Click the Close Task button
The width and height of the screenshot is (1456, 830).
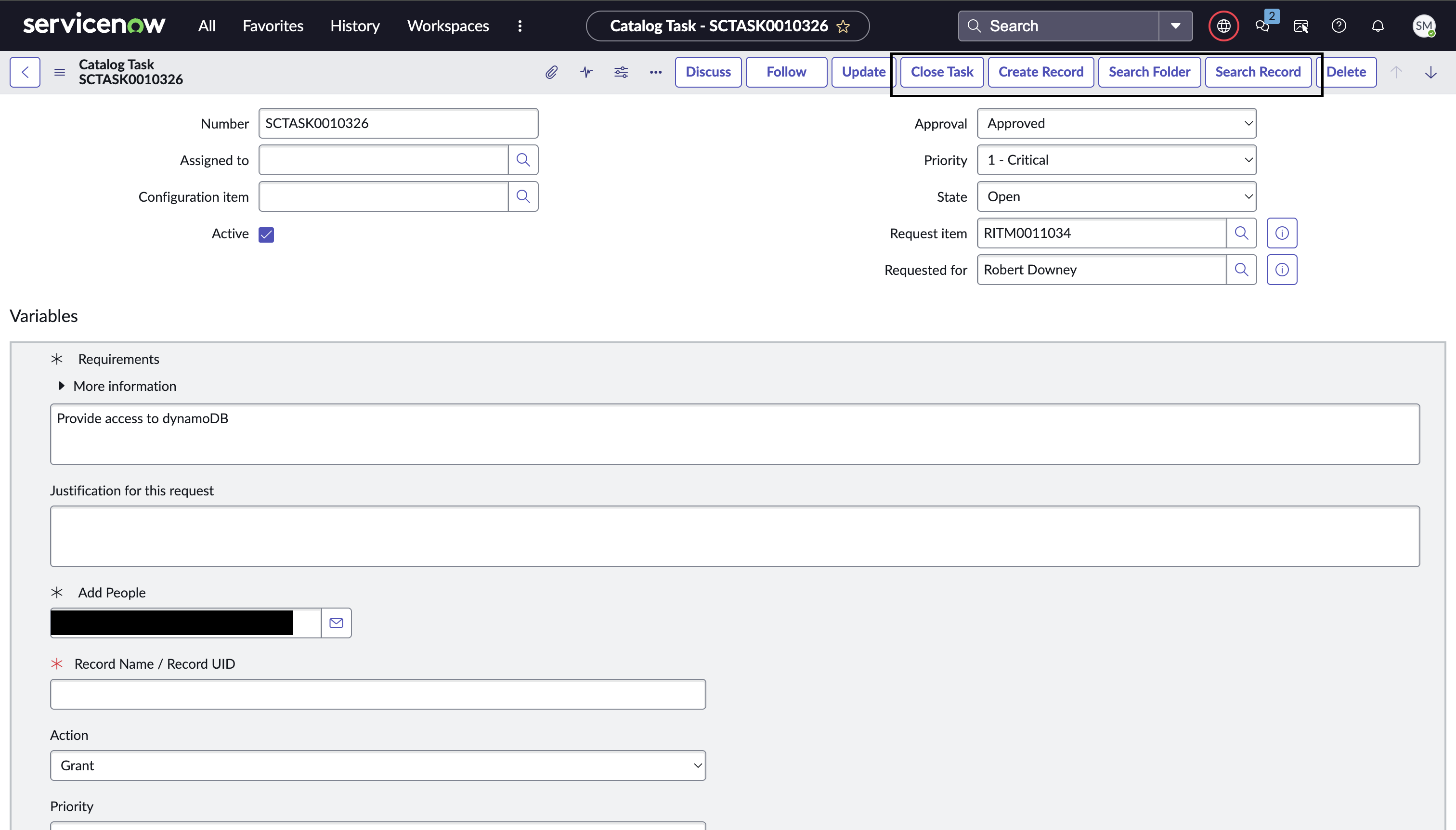point(942,72)
